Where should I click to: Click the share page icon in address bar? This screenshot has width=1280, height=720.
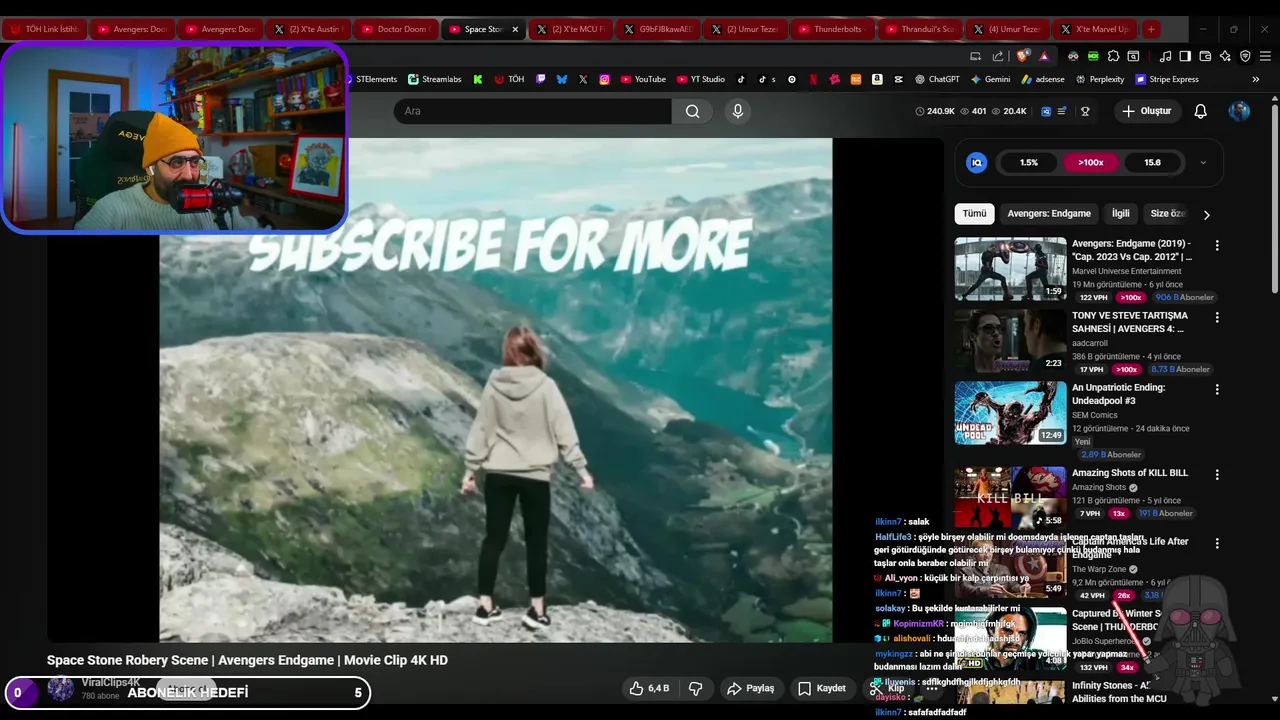pos(997,56)
